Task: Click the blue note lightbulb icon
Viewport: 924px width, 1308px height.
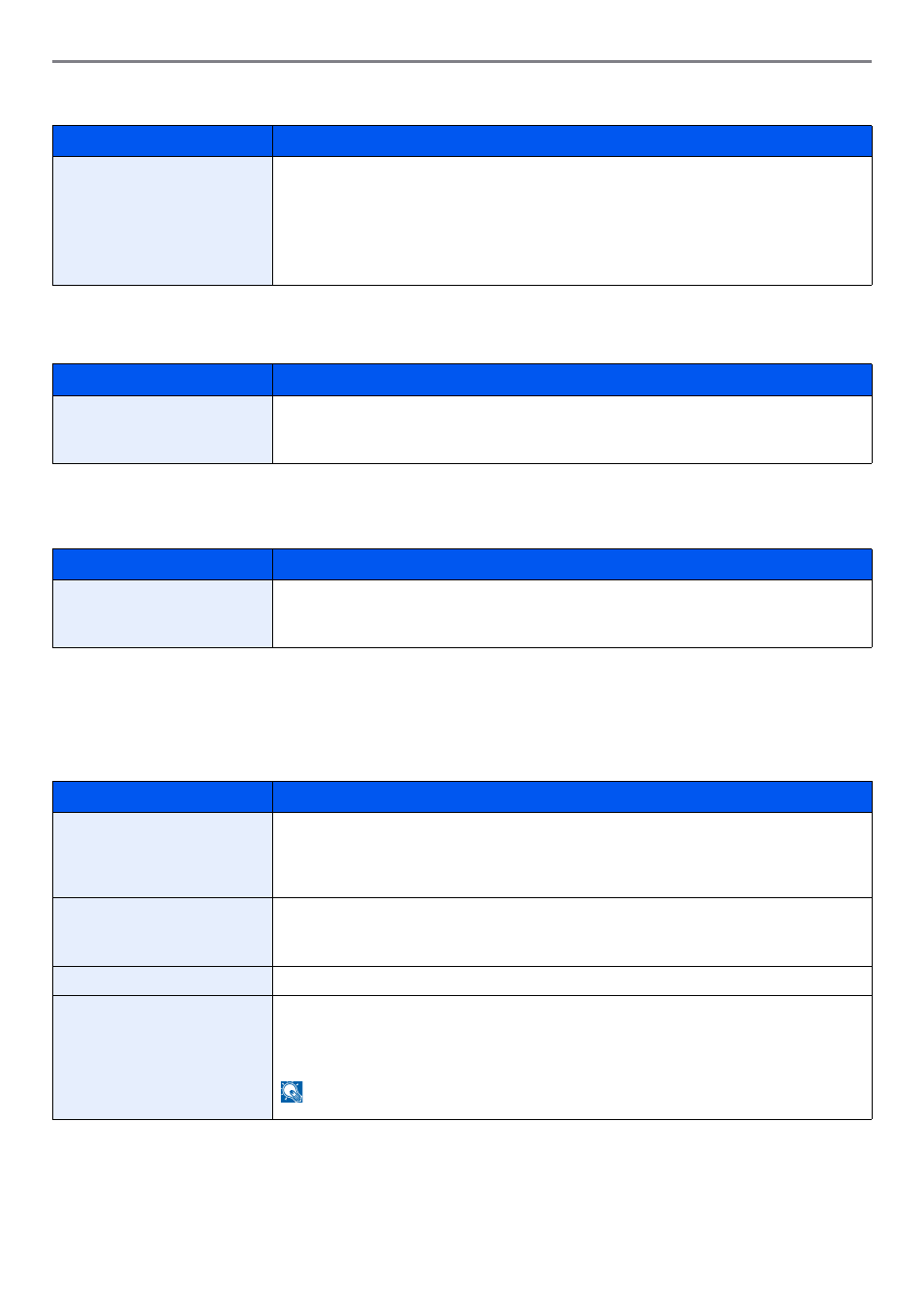Action: pos(292,1092)
